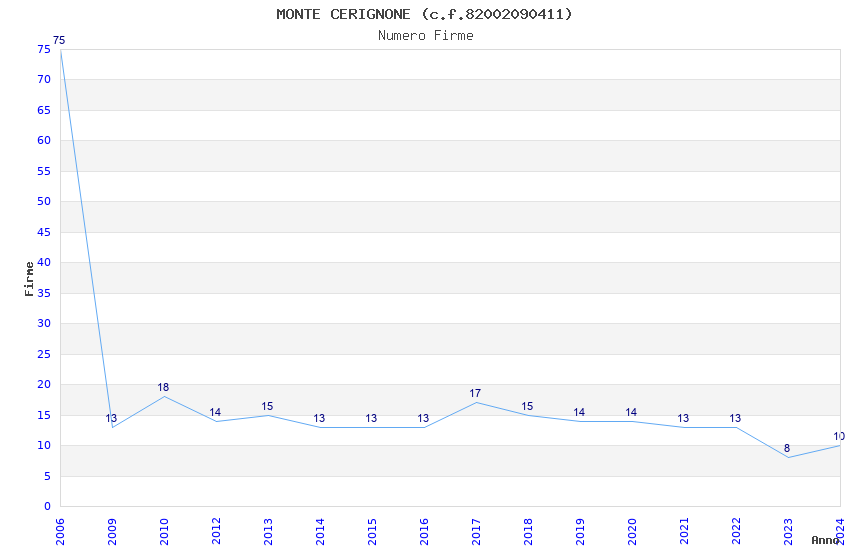Select the 2010 year label on the x-axis
Viewport: 850px width, 550px height.
click(x=164, y=532)
